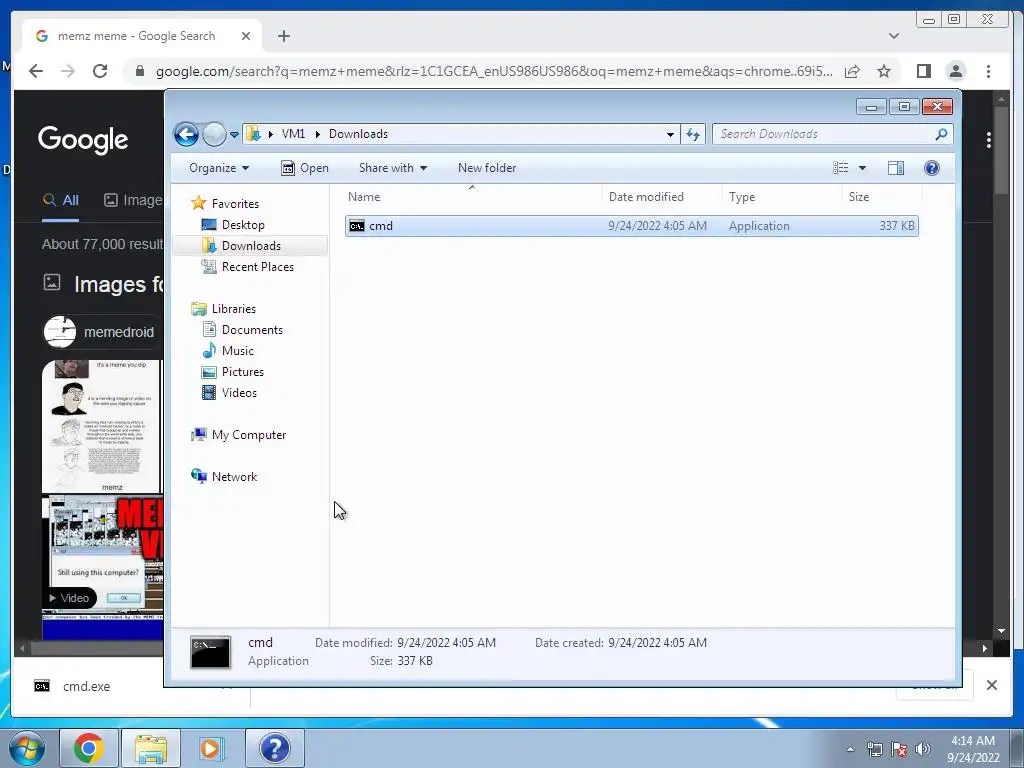Click the search magnifier icon in Explorer
The height and width of the screenshot is (768, 1024).
tap(941, 134)
